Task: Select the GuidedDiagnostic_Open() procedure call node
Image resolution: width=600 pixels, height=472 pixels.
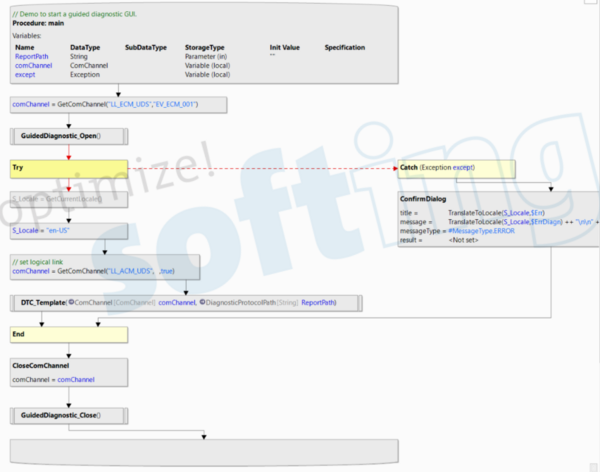Action: tap(69, 136)
